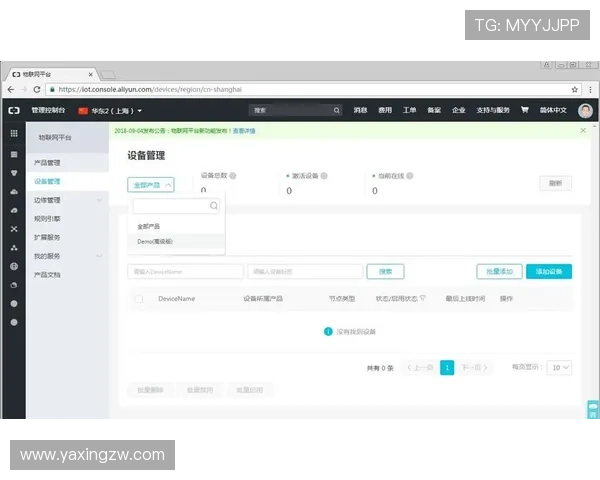Close the 物联网平台 browser tab

(91, 74)
